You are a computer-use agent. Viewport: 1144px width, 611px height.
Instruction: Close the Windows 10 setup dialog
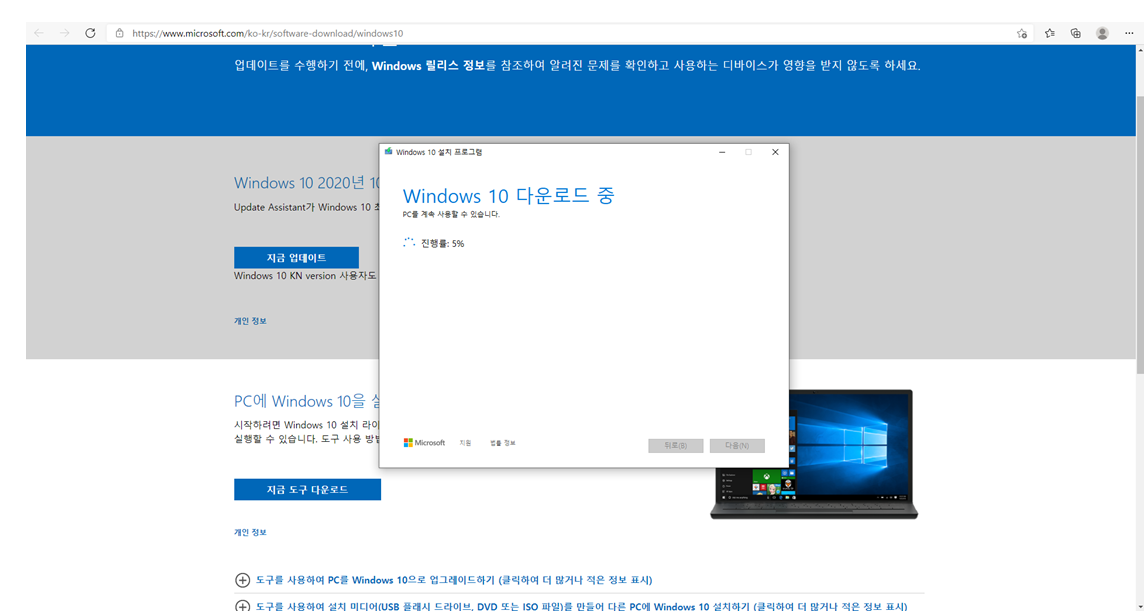click(x=775, y=152)
